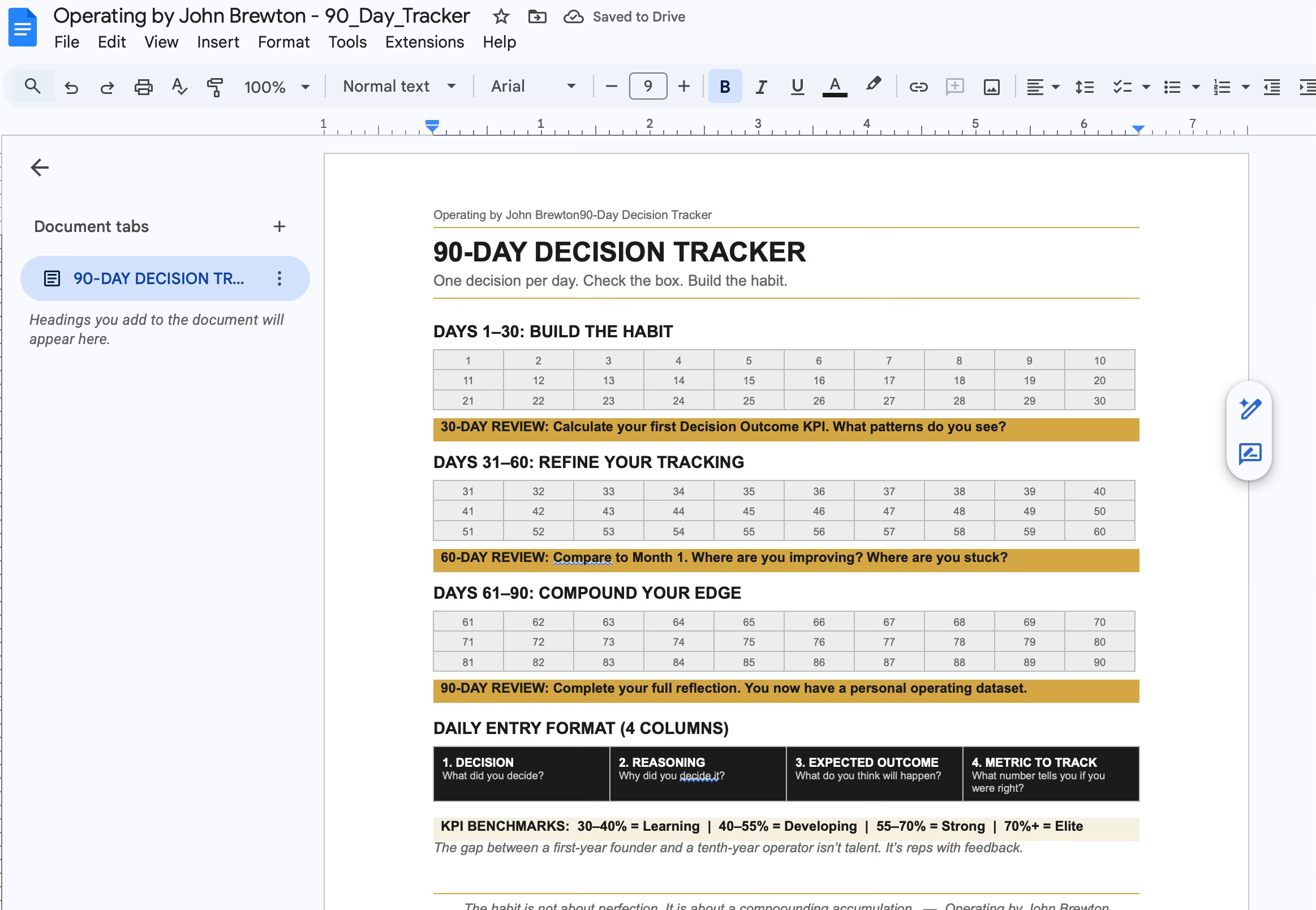Click the undo arrow
The image size is (1316, 910).
click(x=71, y=87)
